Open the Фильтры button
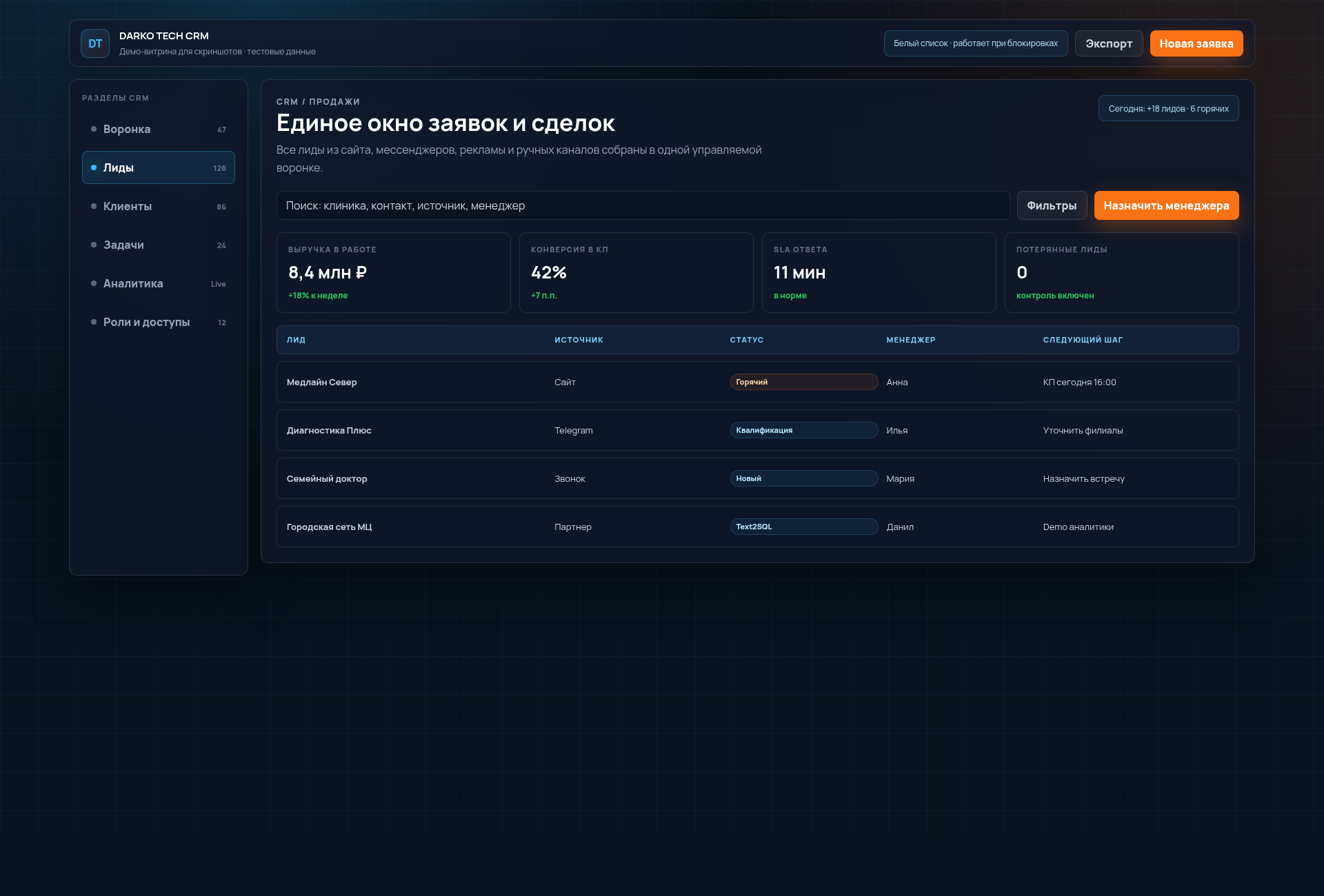The image size is (1324, 896). point(1052,205)
